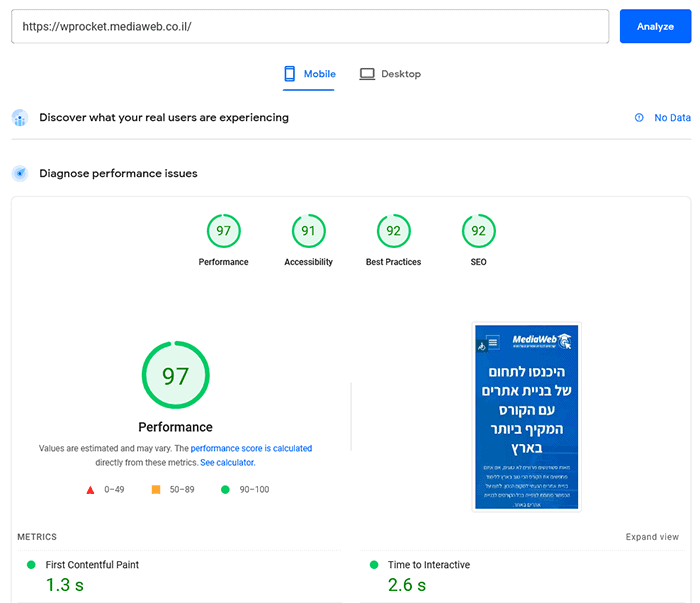The width and height of the screenshot is (700, 603).
Task: Click the Performance label under gauge
Action: (223, 262)
